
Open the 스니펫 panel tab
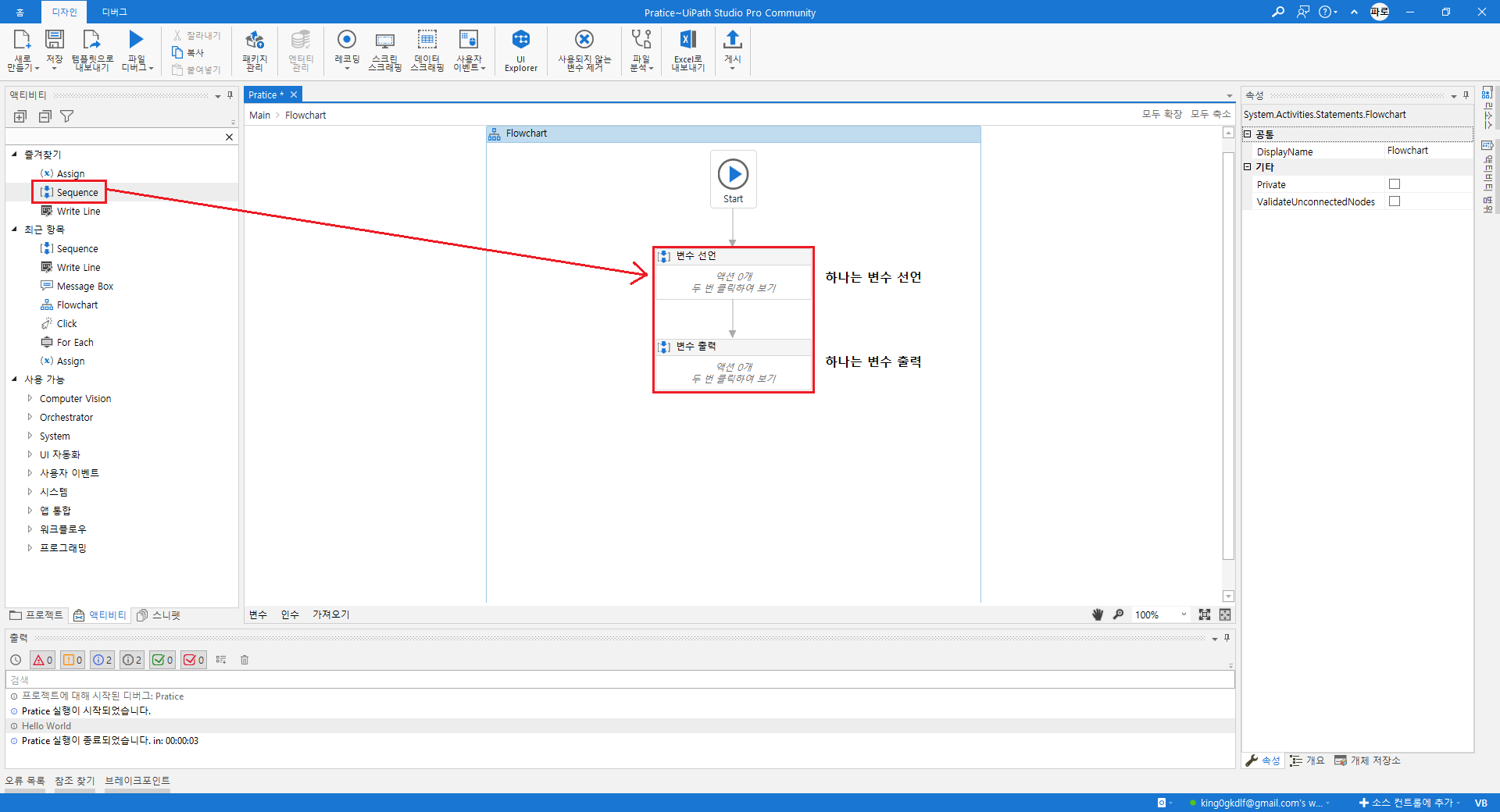[x=159, y=615]
